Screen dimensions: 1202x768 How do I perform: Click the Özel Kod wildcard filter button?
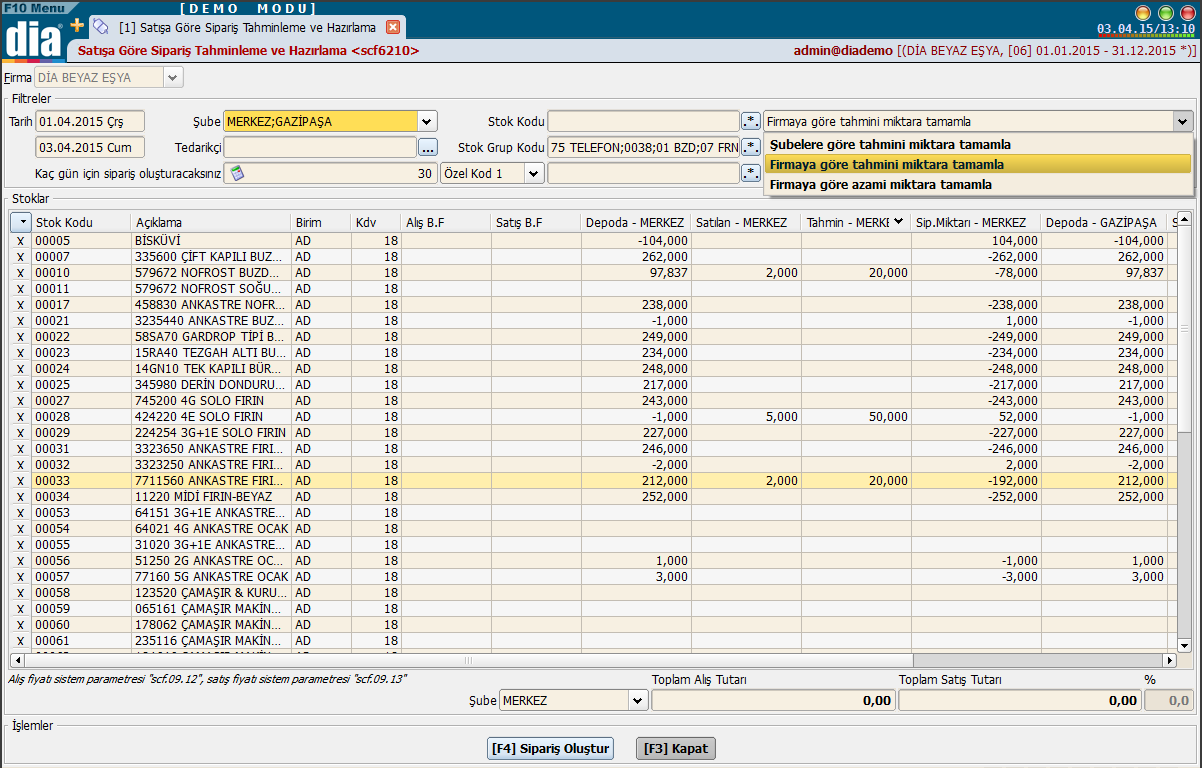pos(751,173)
